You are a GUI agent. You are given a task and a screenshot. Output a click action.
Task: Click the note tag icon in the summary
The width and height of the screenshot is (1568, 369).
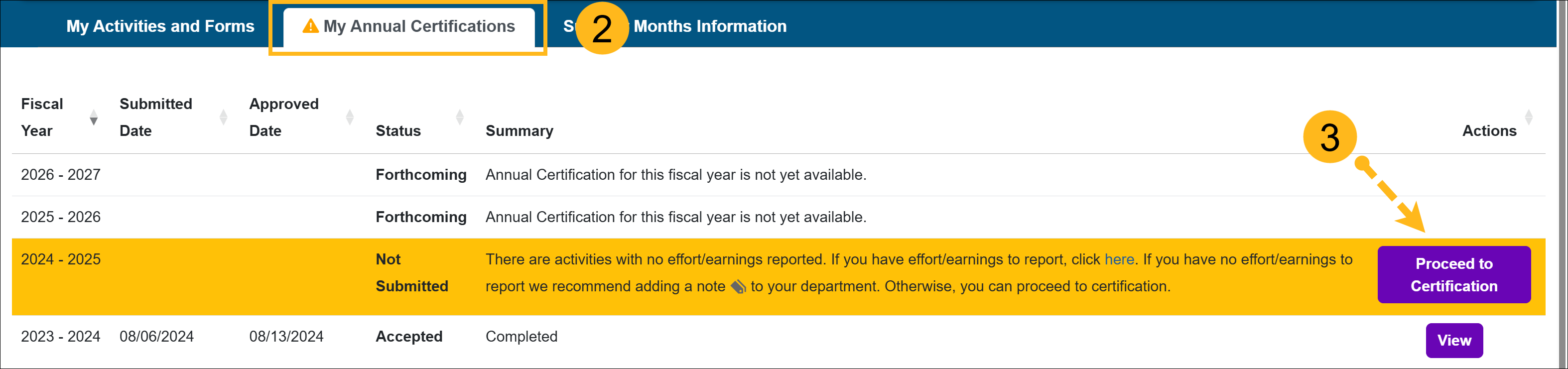(738, 287)
